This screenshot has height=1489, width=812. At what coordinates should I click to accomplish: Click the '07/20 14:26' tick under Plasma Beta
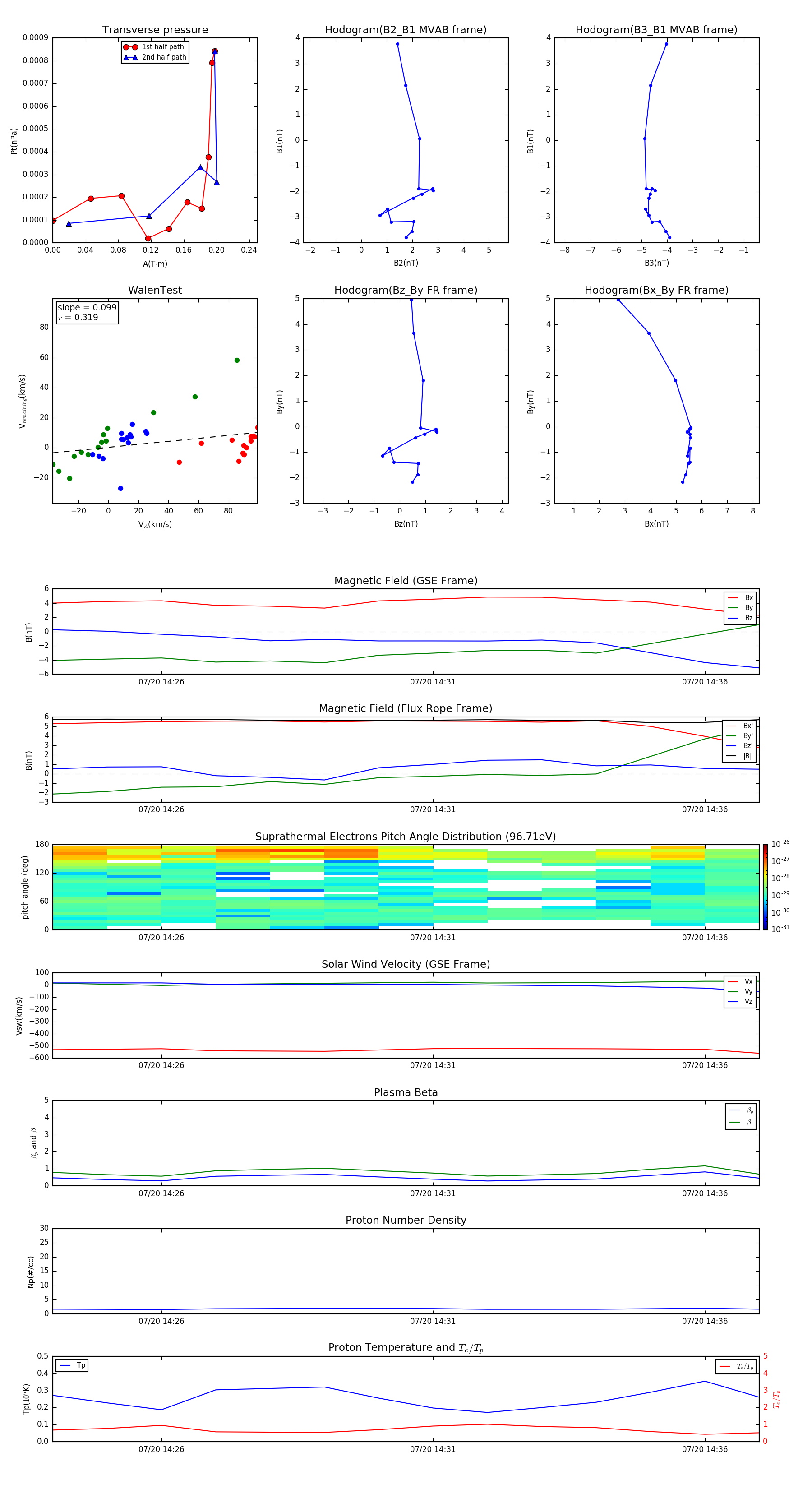pos(161,1193)
